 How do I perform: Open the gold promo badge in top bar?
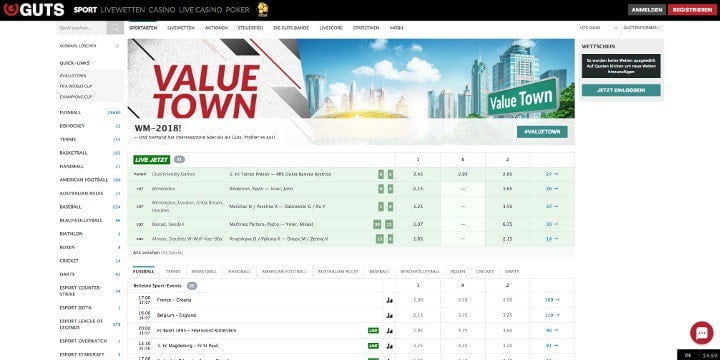coord(262,9)
